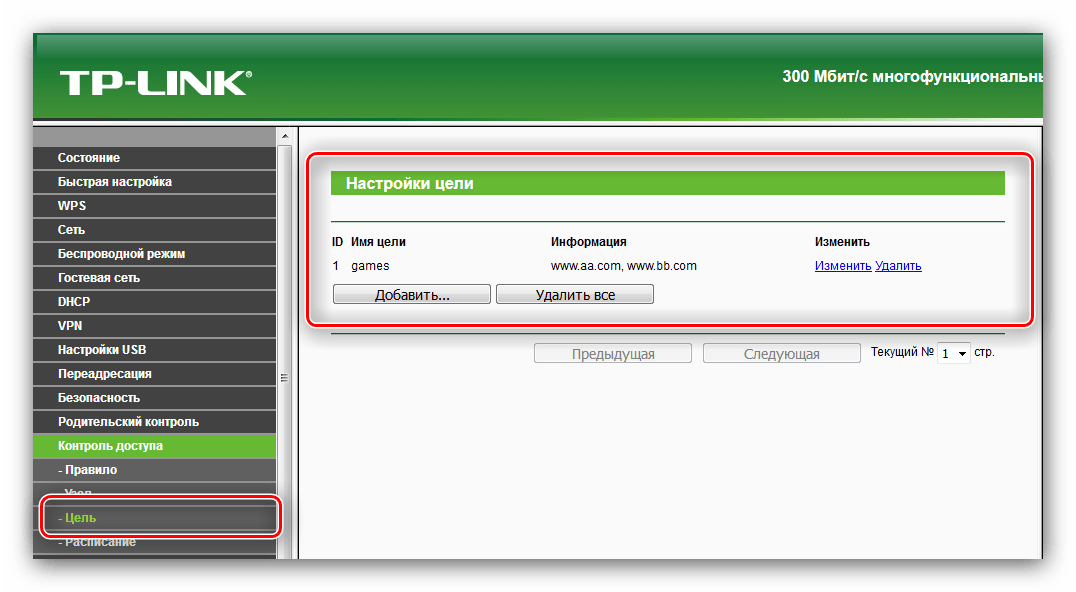This screenshot has height=592, width=1076.
Task: Open the DHCP menu section
Action: point(75,302)
